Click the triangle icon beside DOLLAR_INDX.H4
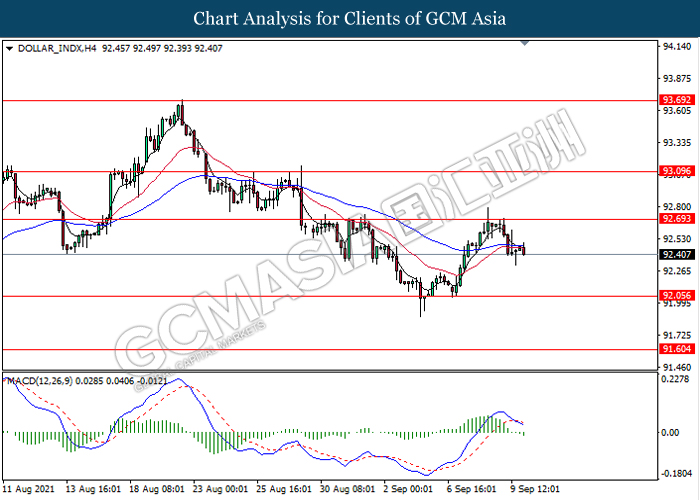The image size is (700, 500). tap(9, 47)
